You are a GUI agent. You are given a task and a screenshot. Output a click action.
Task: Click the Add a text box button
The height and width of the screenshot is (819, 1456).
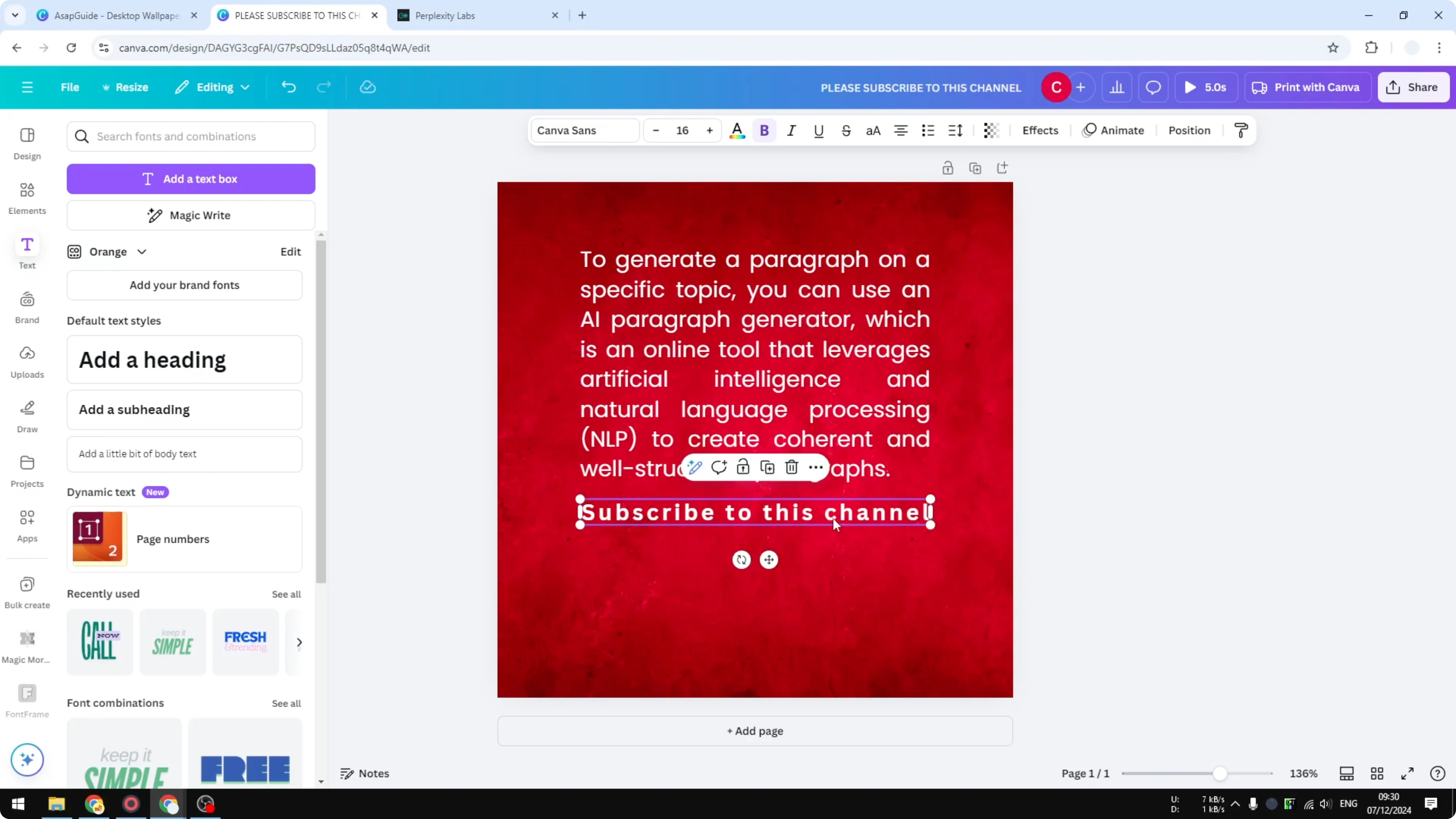point(190,178)
